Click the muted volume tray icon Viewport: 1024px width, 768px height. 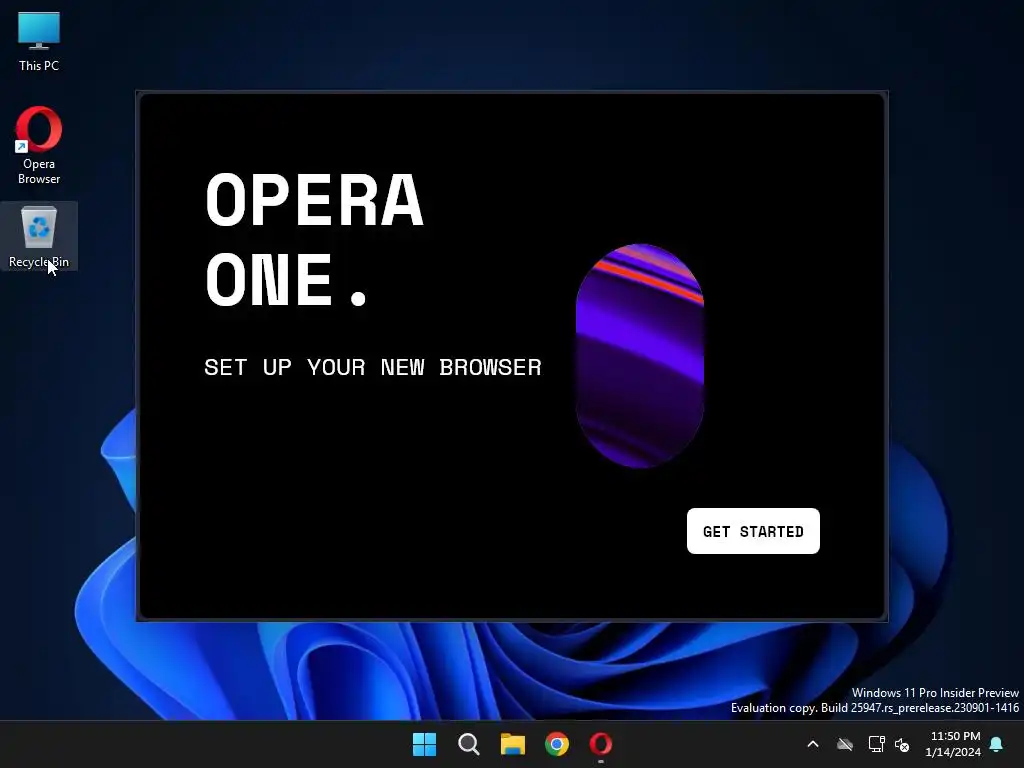902,744
